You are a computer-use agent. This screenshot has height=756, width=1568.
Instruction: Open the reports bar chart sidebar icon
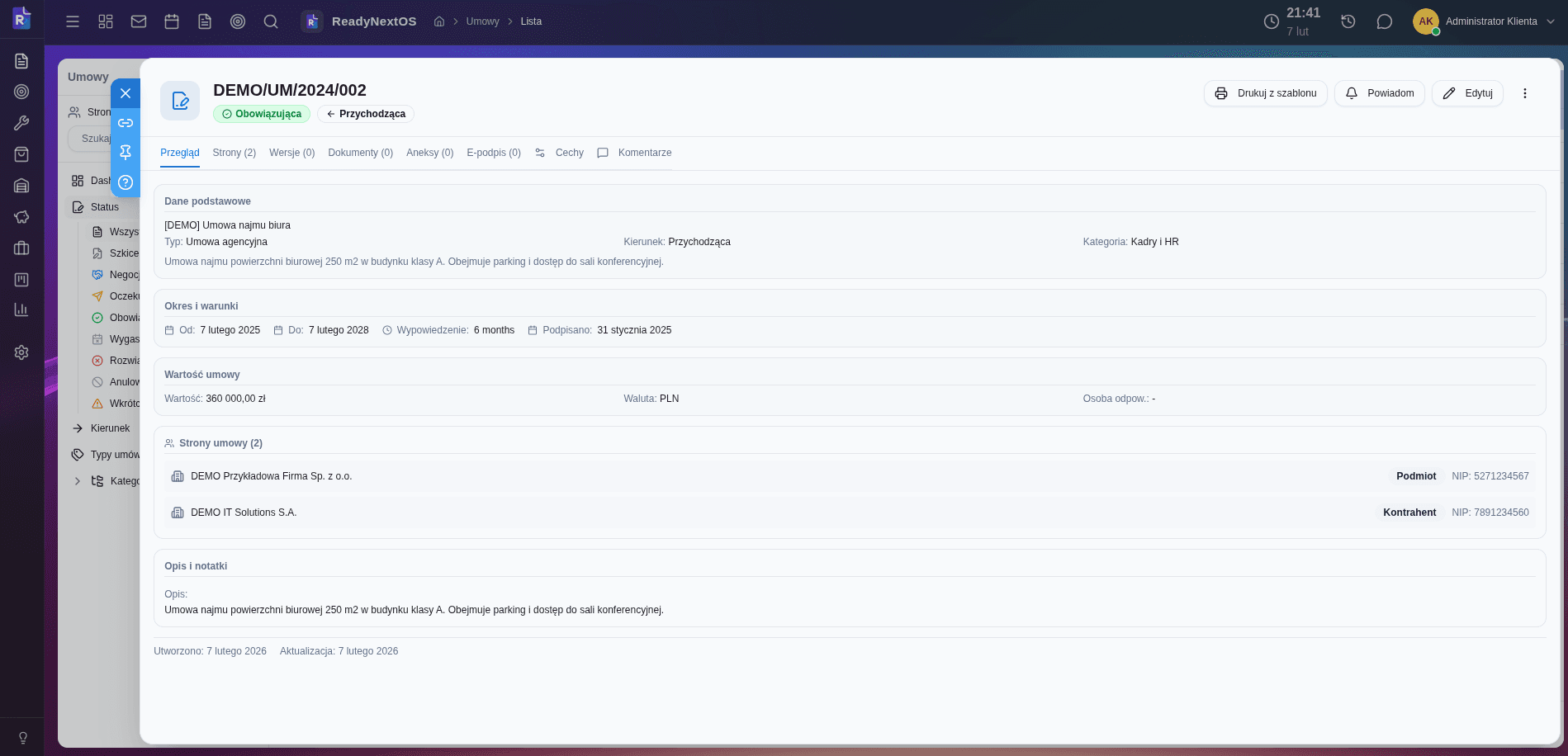21,309
